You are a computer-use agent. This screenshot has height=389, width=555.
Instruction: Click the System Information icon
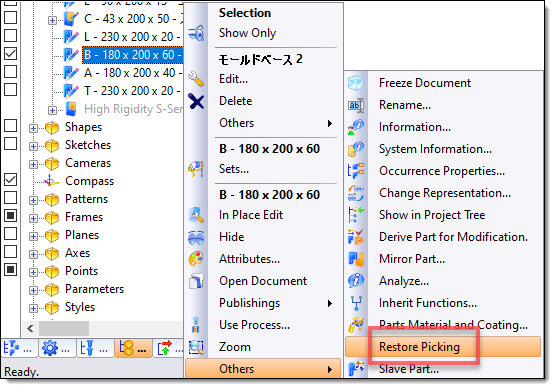pos(356,149)
